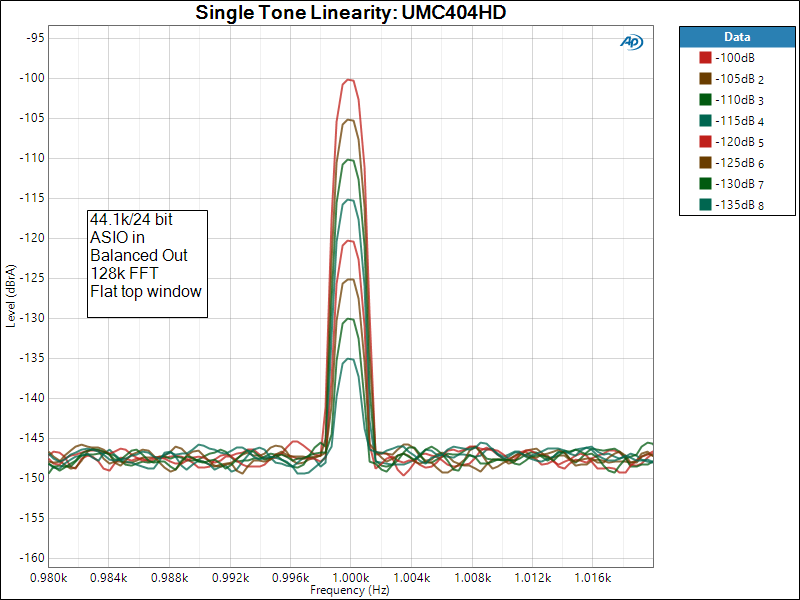Click the peak of the -135dB teal trace

pos(350,359)
